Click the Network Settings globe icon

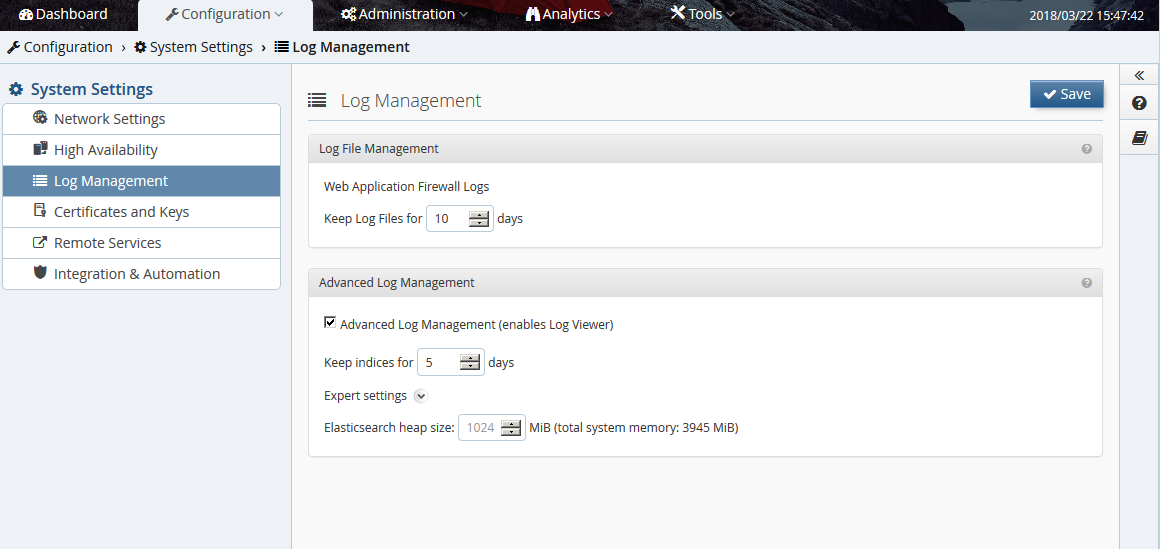tap(40, 118)
